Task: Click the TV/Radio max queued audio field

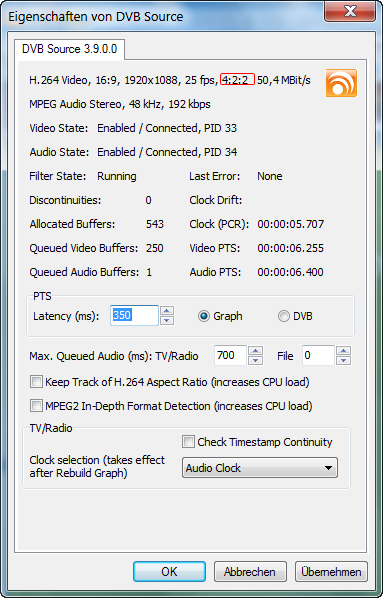Action: [x=230, y=355]
